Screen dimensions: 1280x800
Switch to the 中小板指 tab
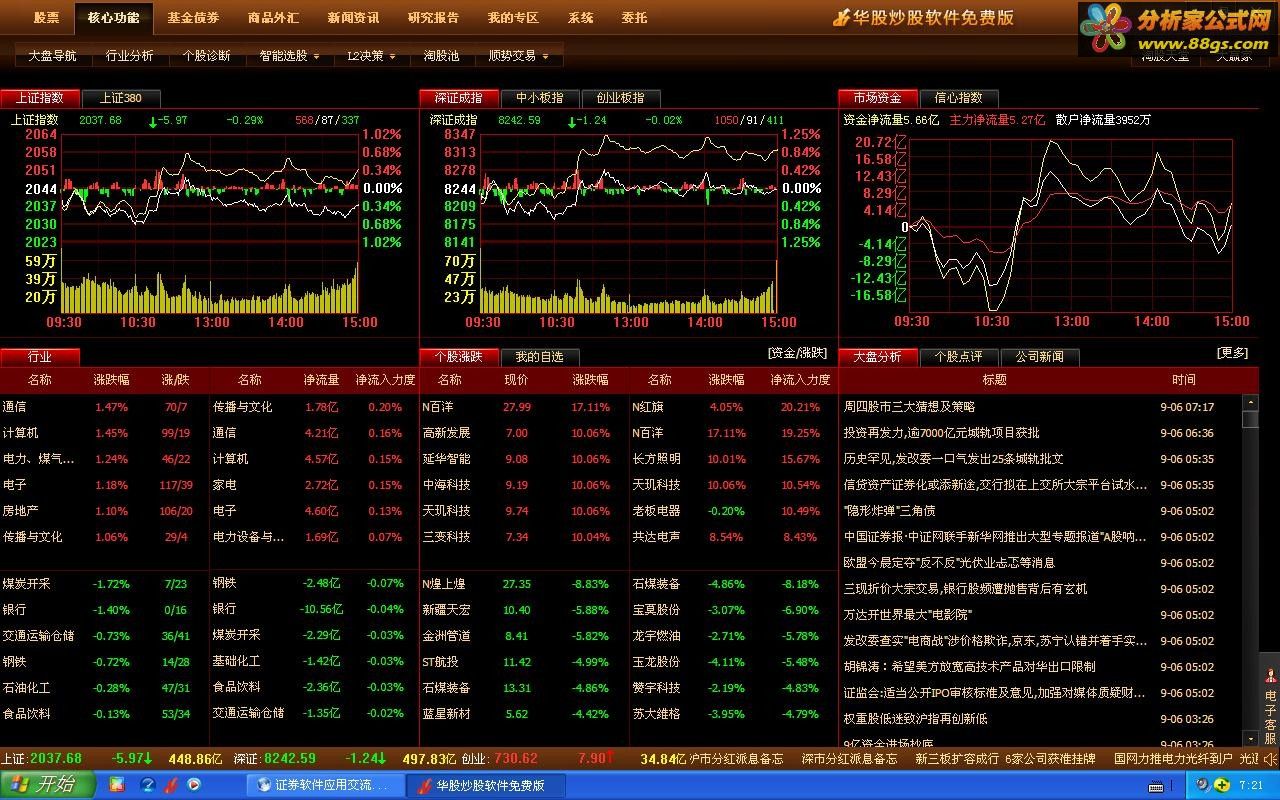tap(540, 98)
